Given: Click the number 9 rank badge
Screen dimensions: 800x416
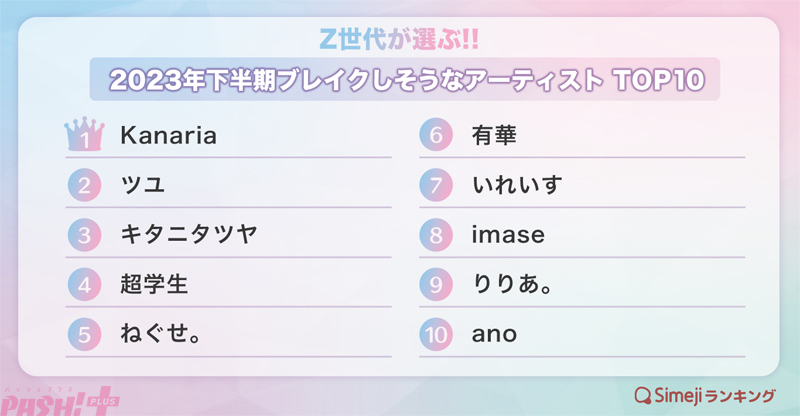Looking at the screenshot, I should click(436, 284).
